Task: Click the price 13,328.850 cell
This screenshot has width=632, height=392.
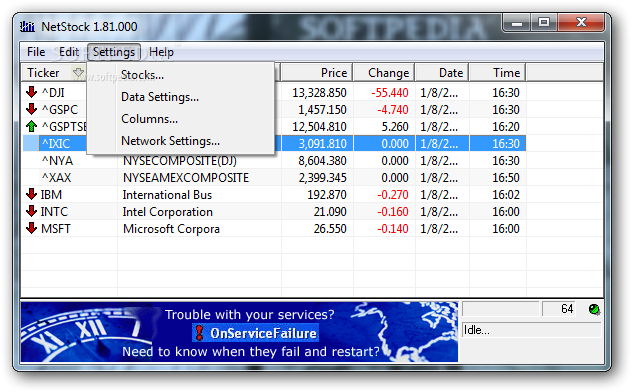Action: pos(319,93)
